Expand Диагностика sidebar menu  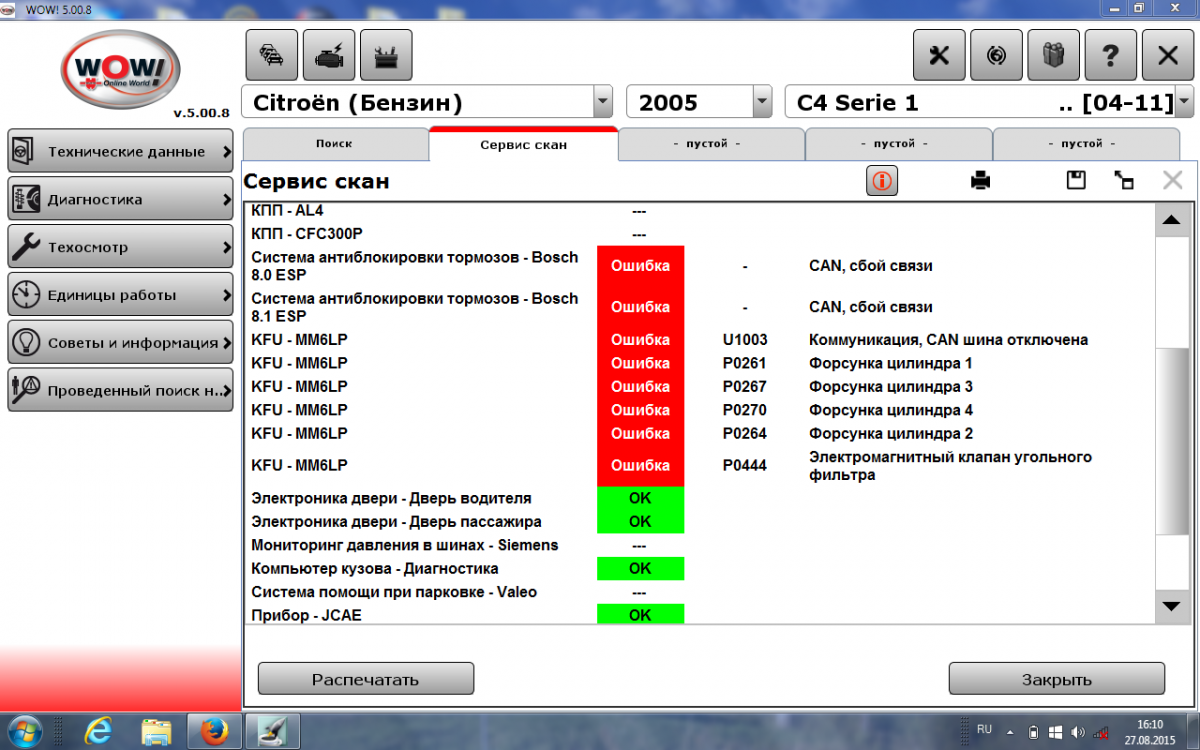[x=120, y=199]
